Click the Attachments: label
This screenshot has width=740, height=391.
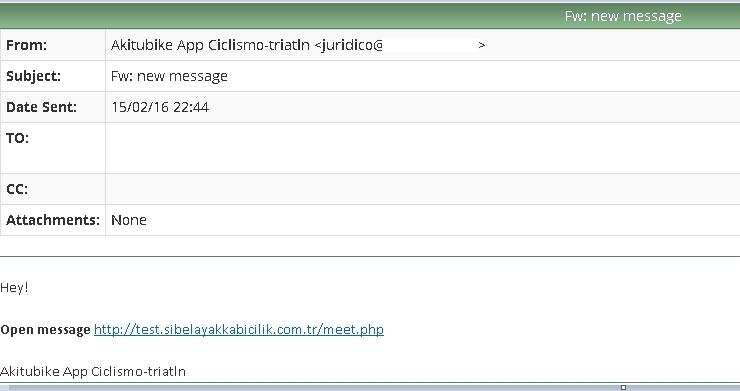pyautogui.click(x=53, y=220)
